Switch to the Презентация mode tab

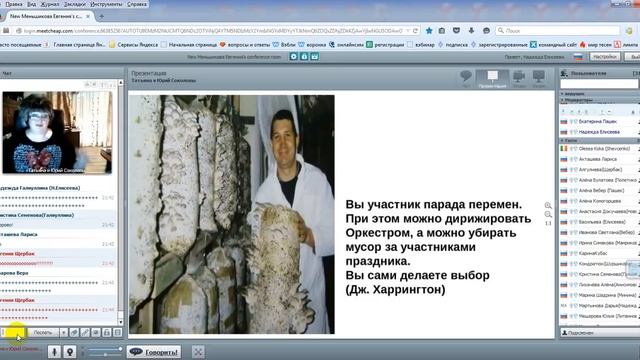pos(492,79)
